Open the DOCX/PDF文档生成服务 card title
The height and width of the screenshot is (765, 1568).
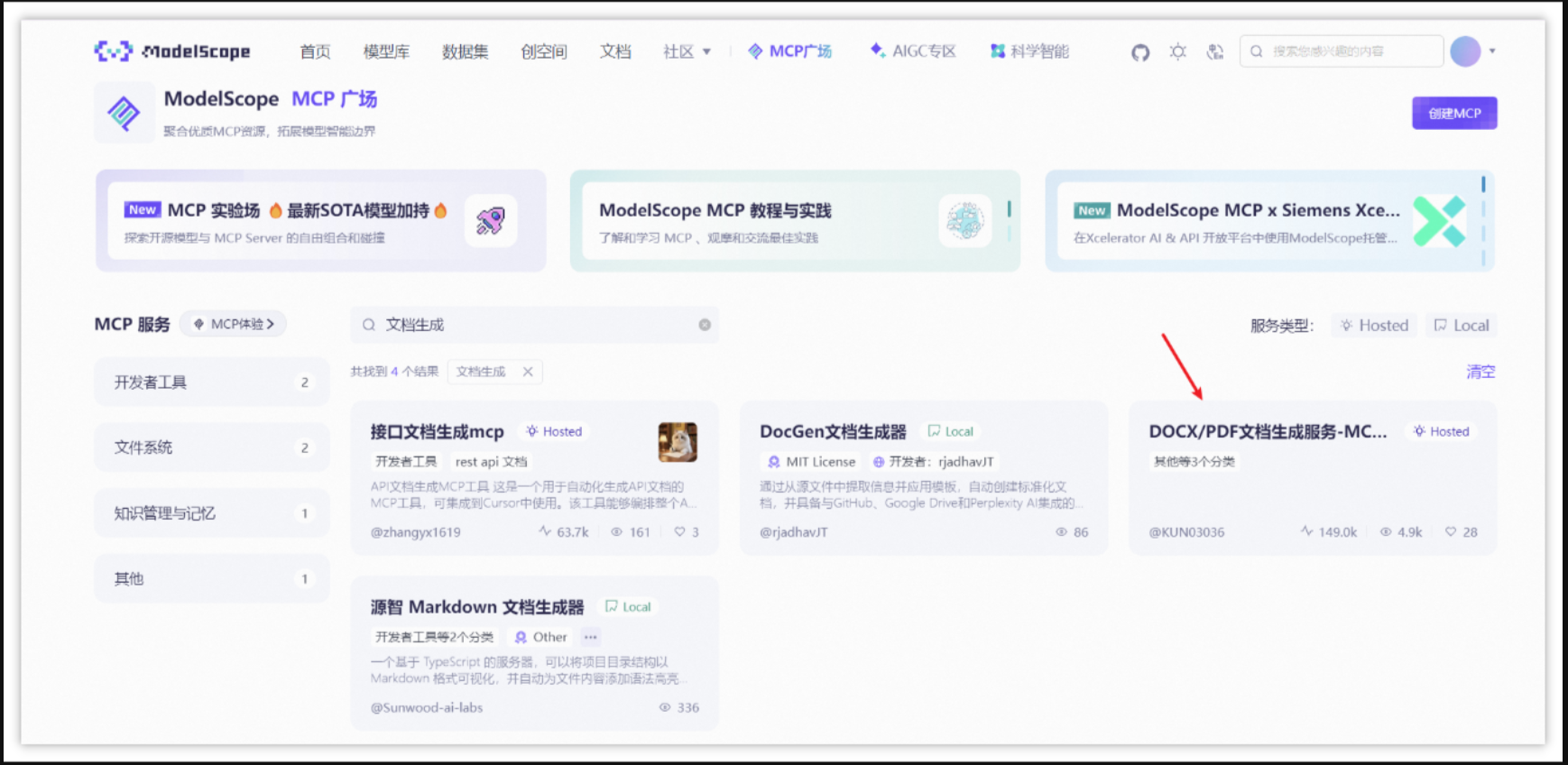pos(1268,432)
